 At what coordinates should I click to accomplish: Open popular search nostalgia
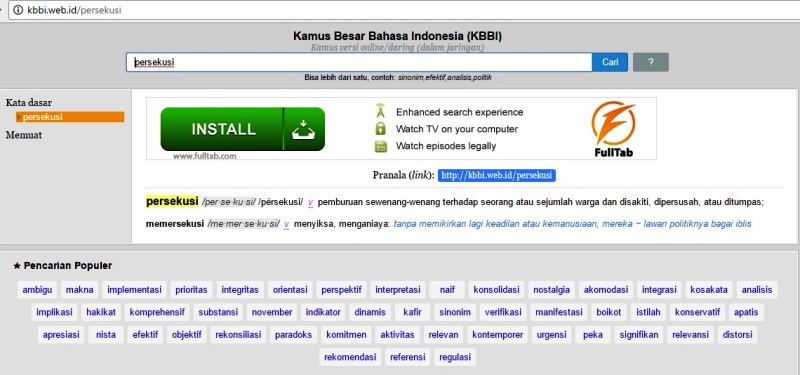point(552,290)
